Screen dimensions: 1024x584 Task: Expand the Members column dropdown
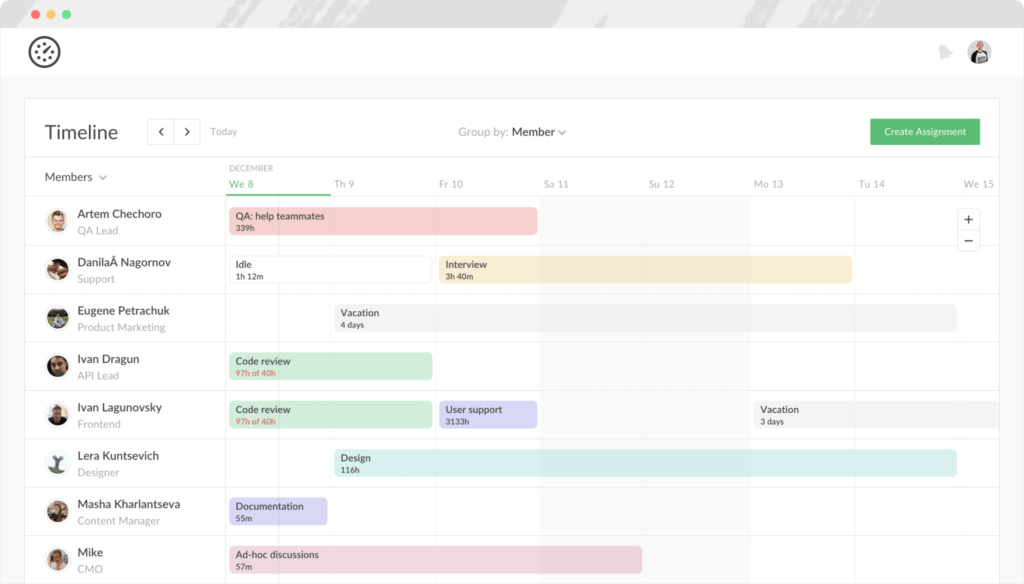click(x=75, y=176)
